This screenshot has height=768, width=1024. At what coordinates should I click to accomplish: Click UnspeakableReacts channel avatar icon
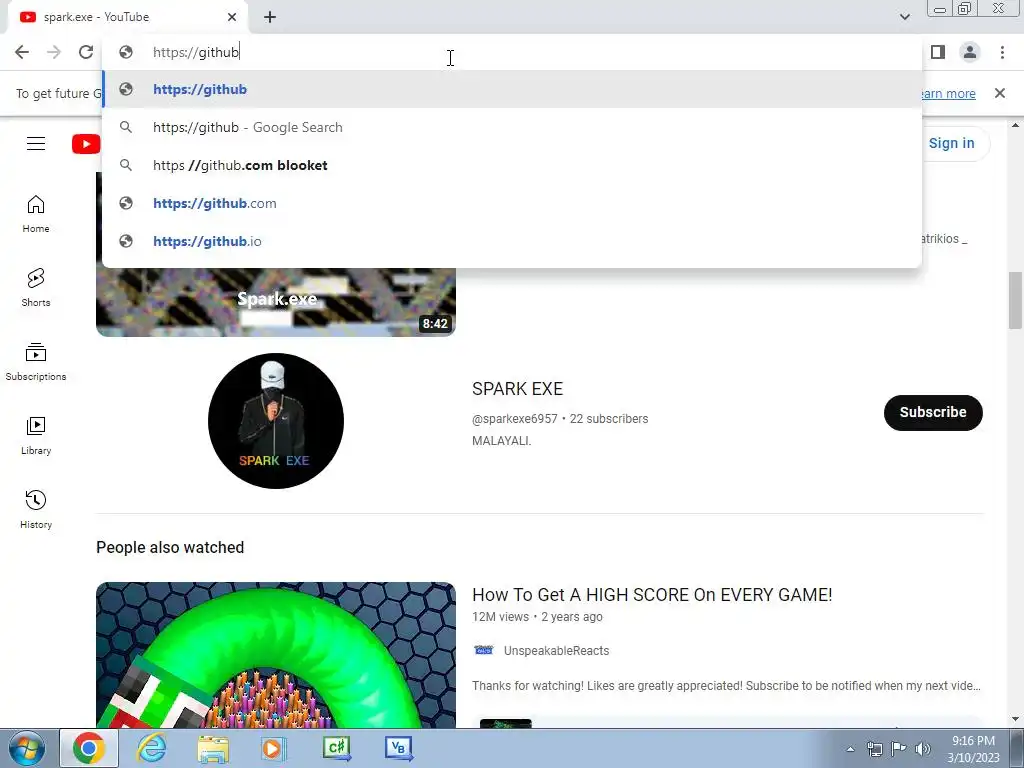[483, 650]
